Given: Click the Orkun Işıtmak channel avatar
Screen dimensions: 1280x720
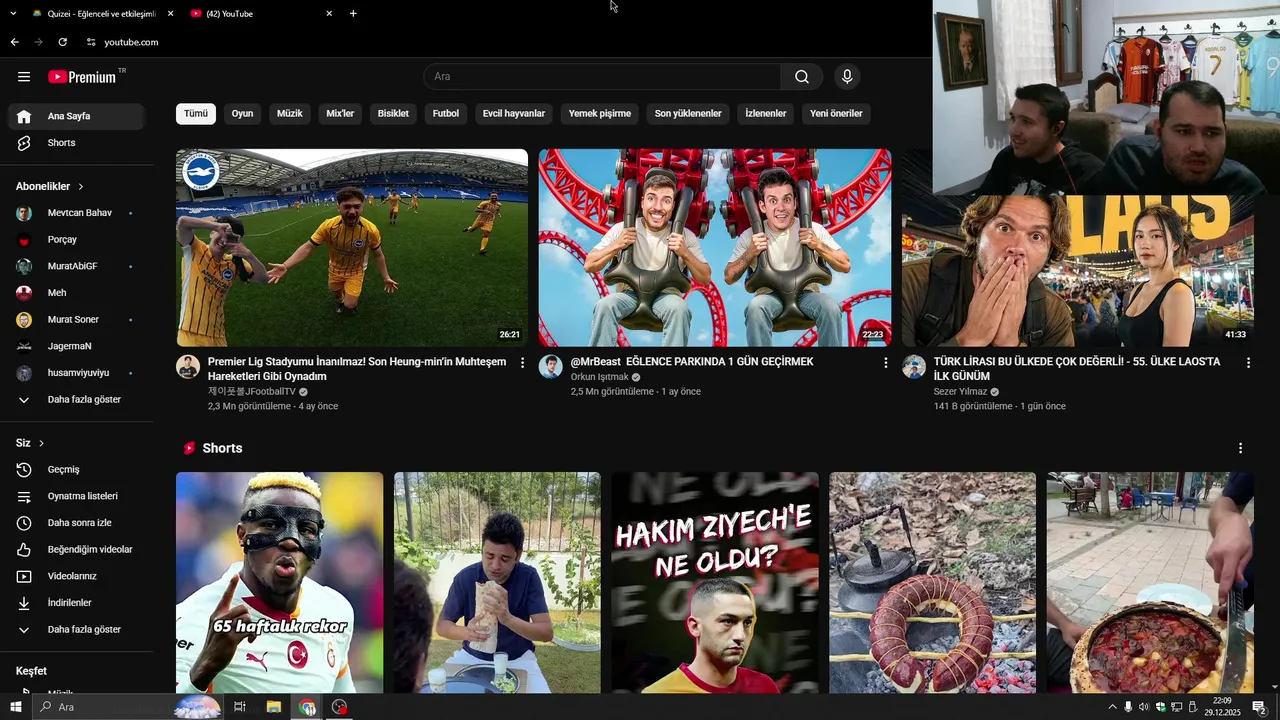Looking at the screenshot, I should [x=550, y=367].
